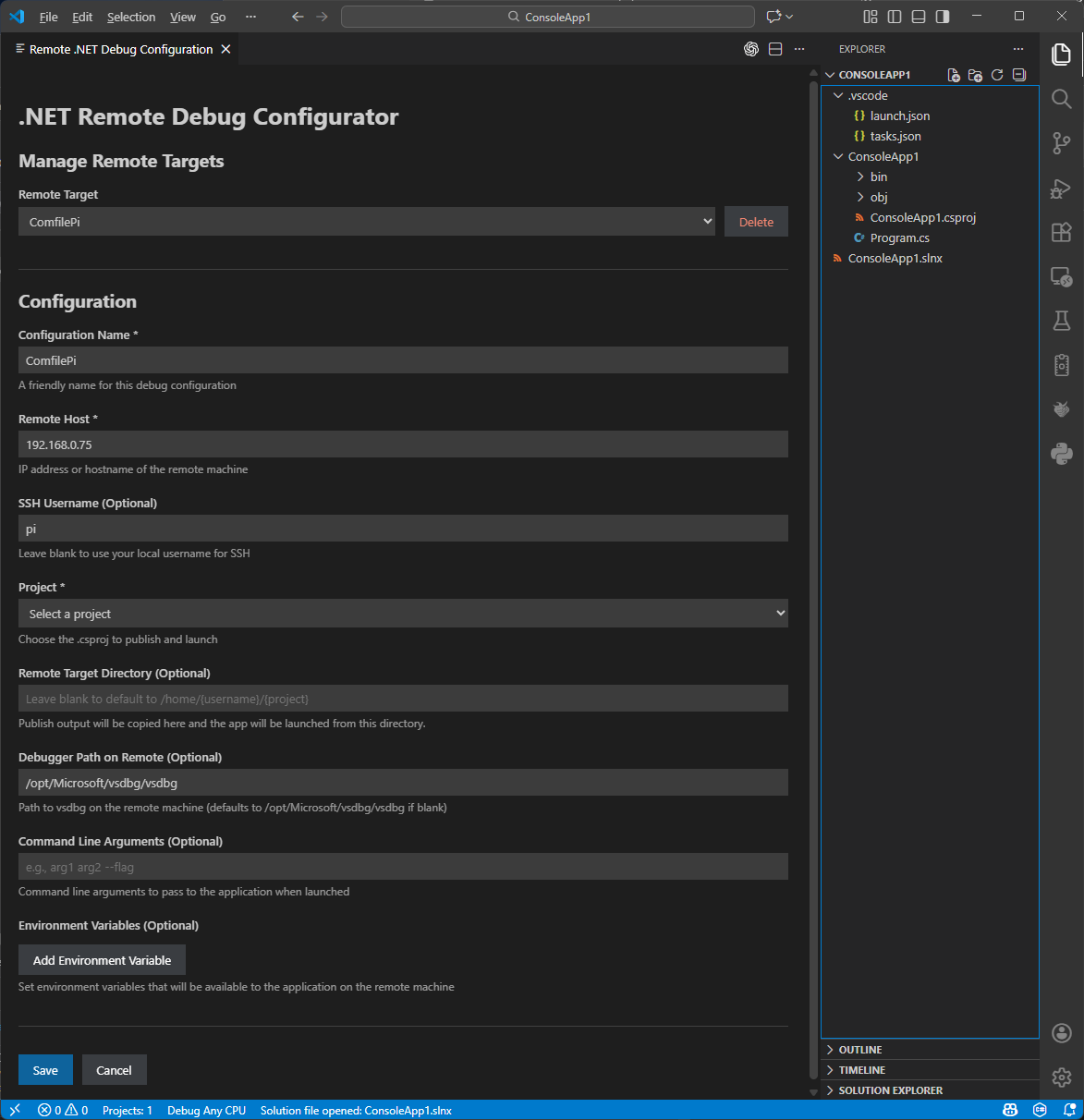1084x1120 pixels.
Task: Expand the bin folder
Action: tap(878, 177)
